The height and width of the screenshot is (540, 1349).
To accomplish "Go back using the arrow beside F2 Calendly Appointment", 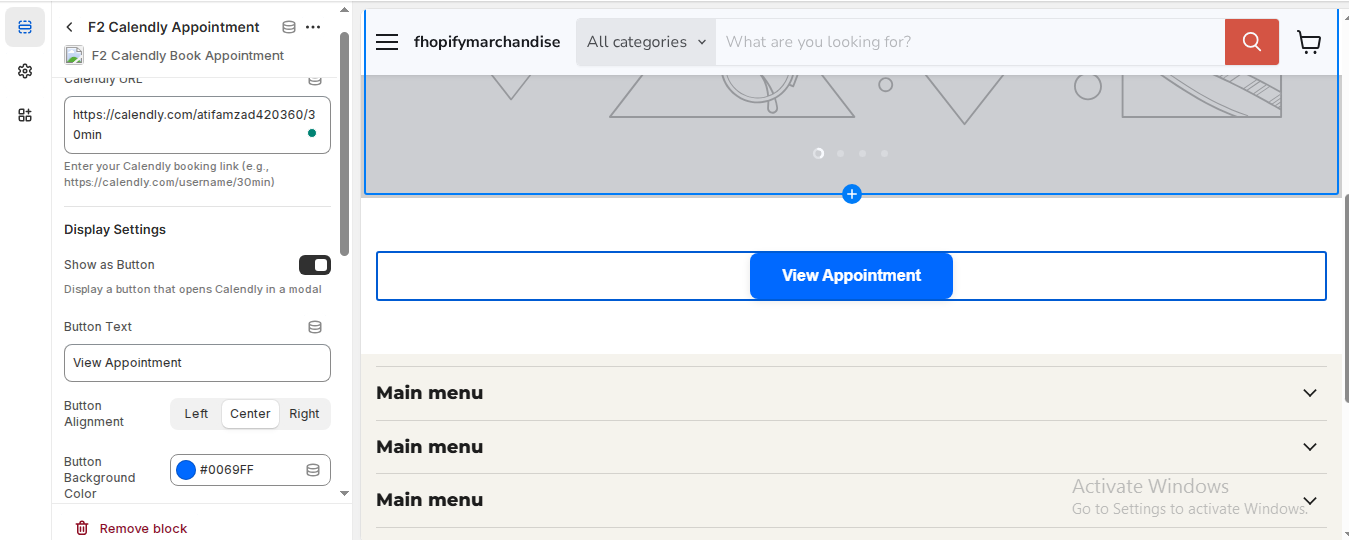I will (x=70, y=27).
